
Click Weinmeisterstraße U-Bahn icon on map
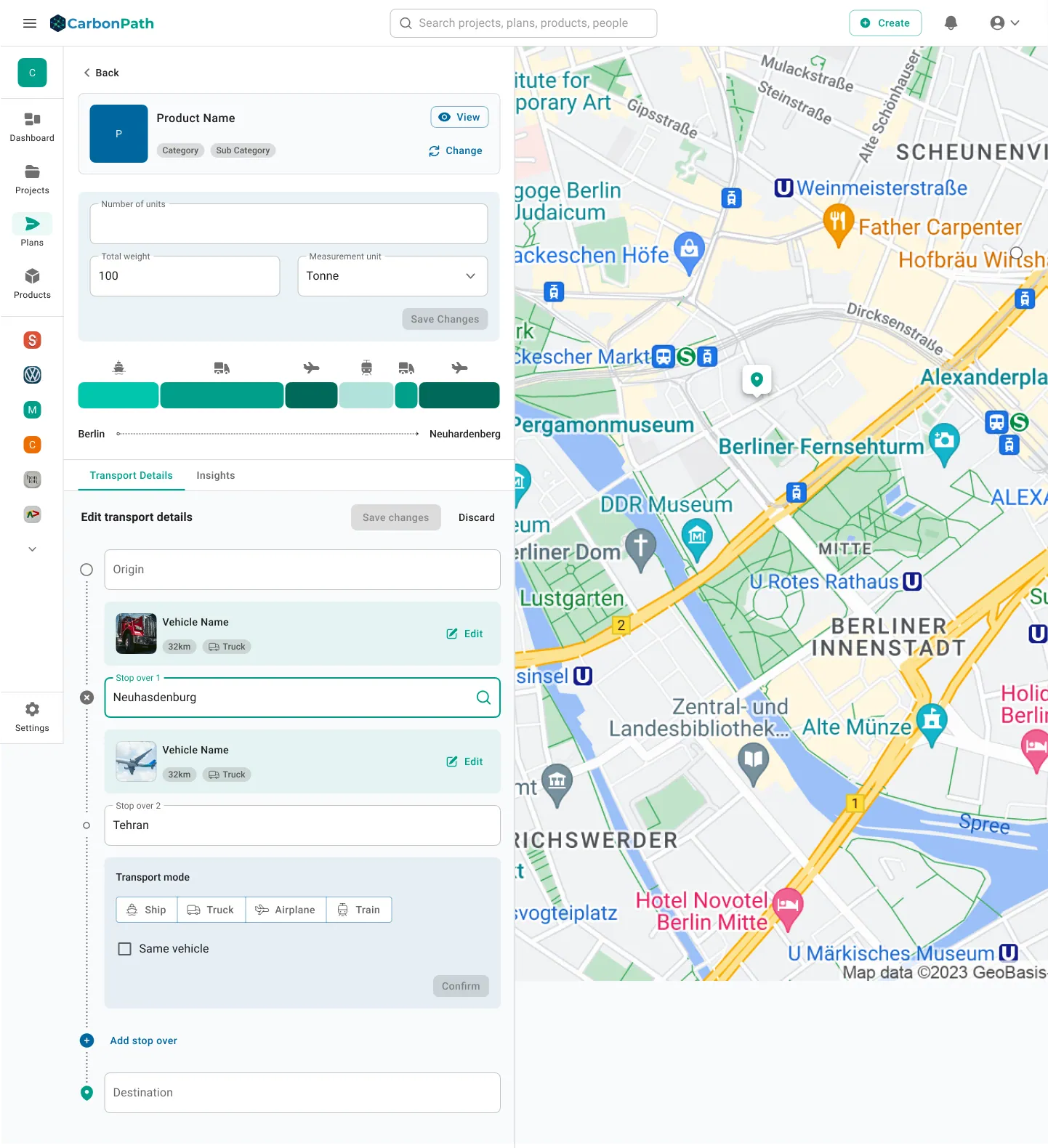(x=783, y=188)
